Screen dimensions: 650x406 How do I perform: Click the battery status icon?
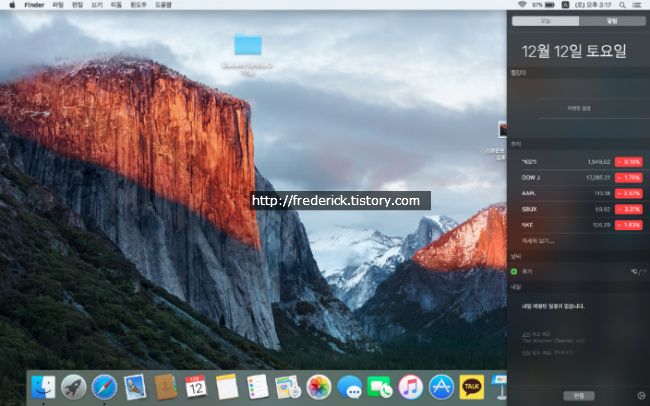(549, 5)
